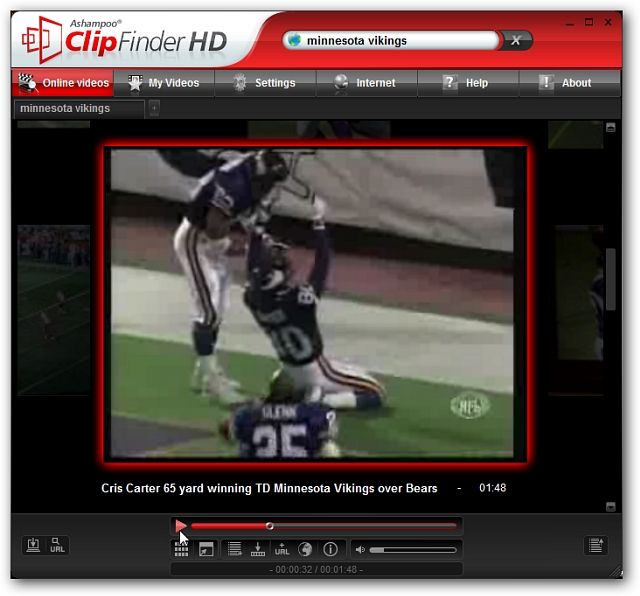Click the pop-out player window icon

click(206, 549)
